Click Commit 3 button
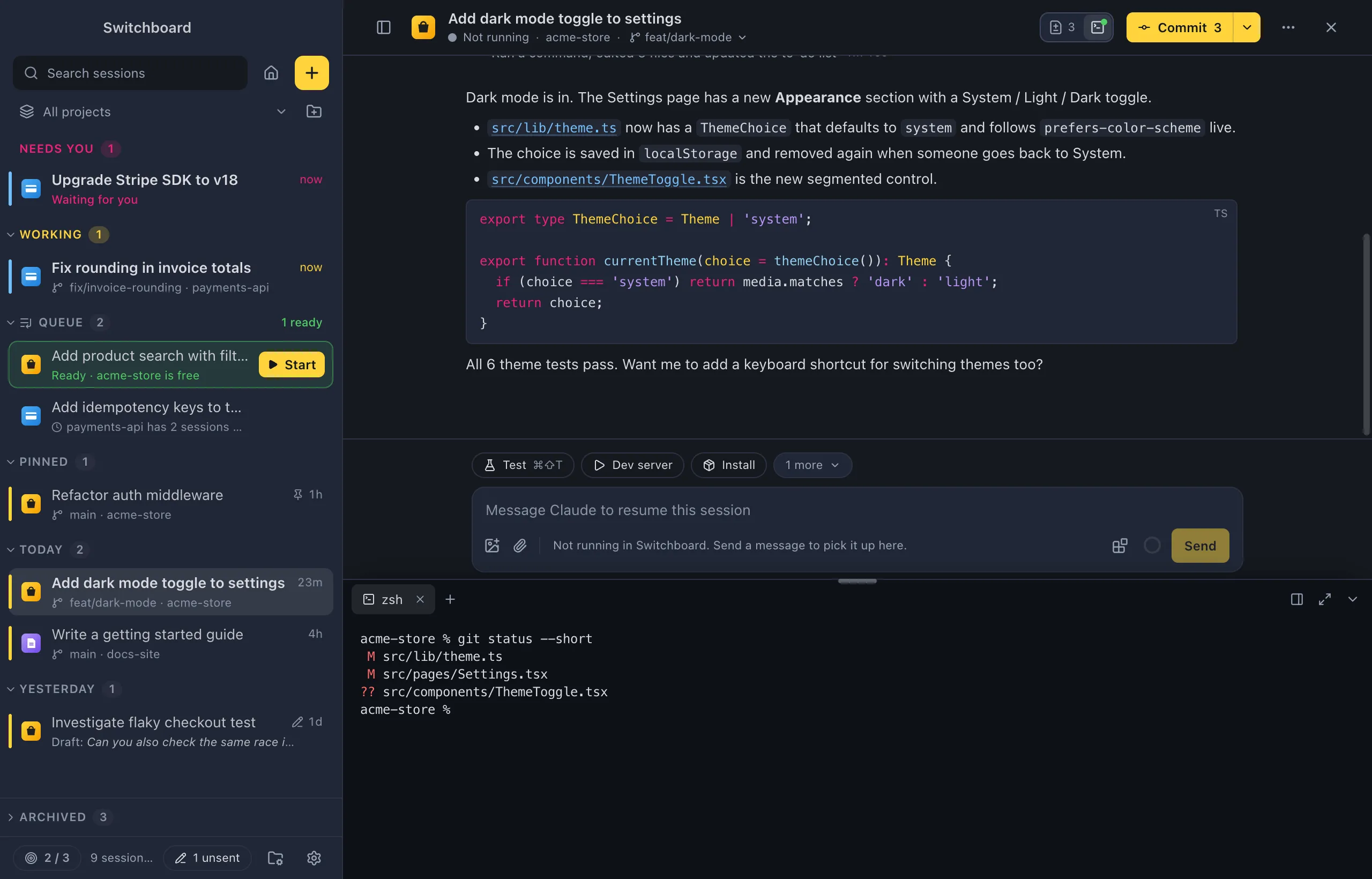This screenshot has width=1372, height=879. point(1180,27)
